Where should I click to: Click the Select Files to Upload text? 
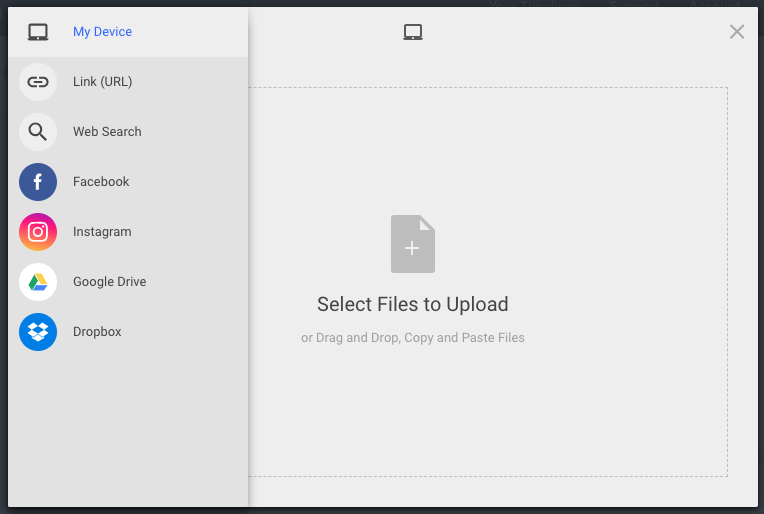point(413,305)
